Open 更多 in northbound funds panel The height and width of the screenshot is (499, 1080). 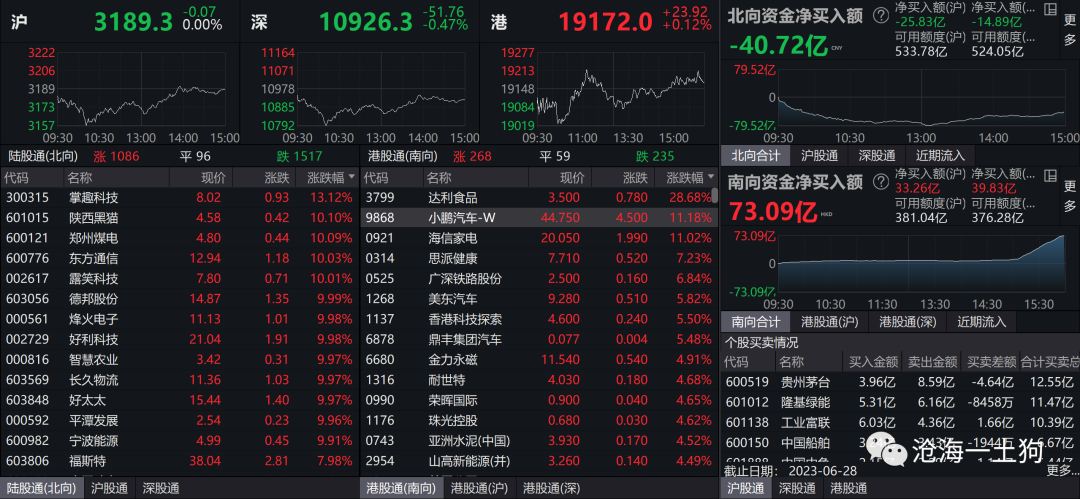[x=1069, y=29]
